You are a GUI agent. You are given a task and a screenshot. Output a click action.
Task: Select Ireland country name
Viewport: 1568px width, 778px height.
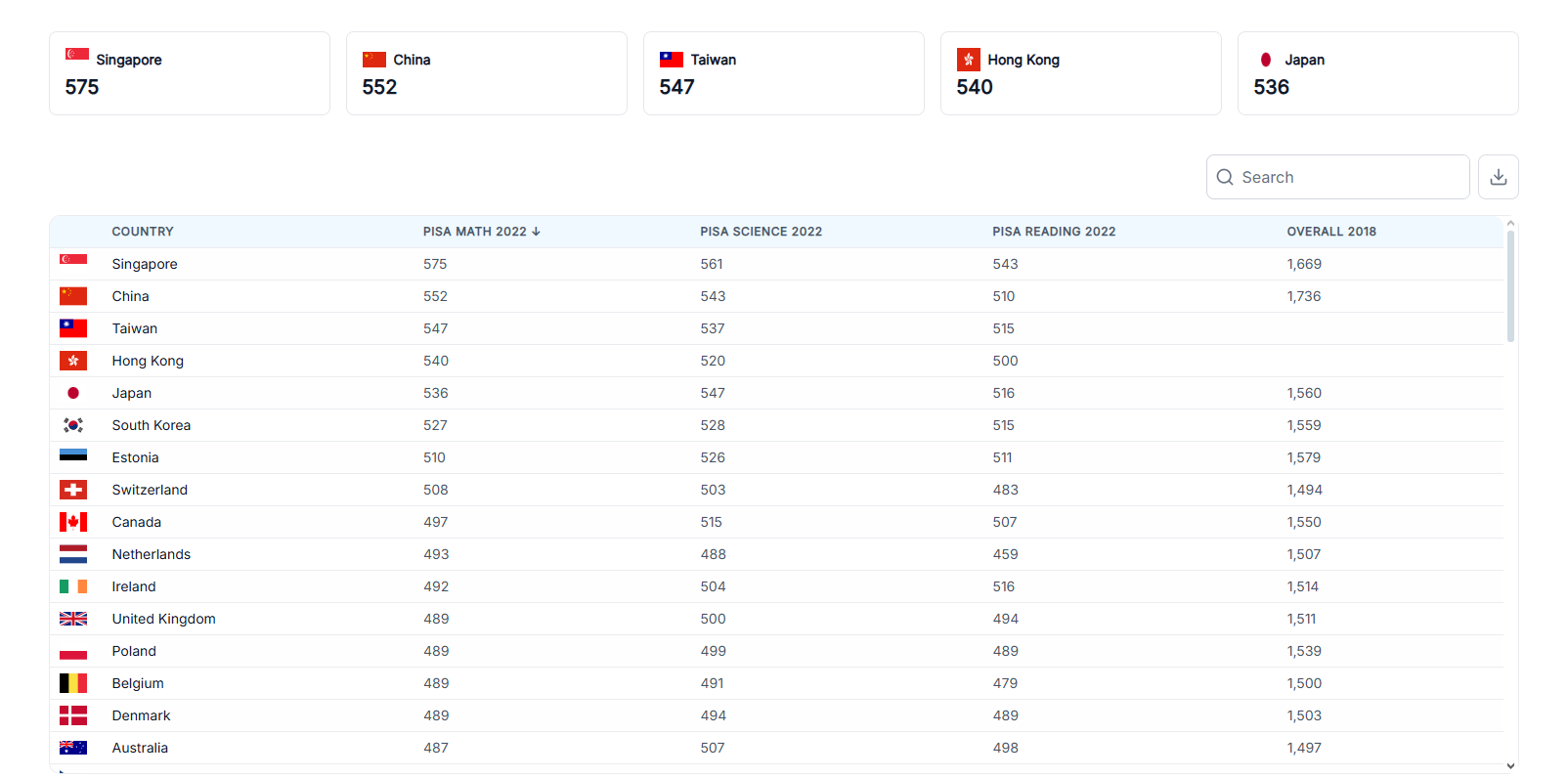pos(134,586)
